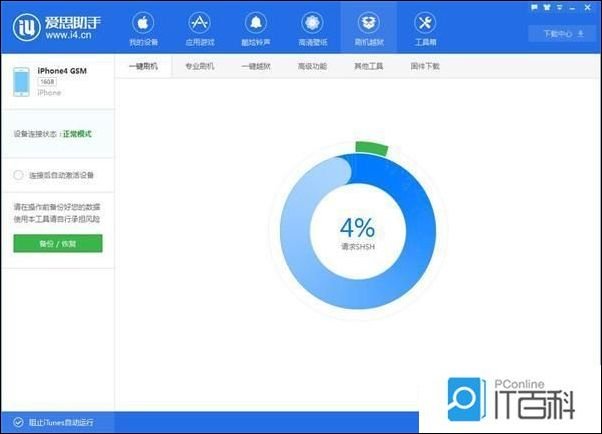The width and height of the screenshot is (602, 434).
Task: Open 酷炫铃声 ringtones bell icon
Action: (255, 28)
